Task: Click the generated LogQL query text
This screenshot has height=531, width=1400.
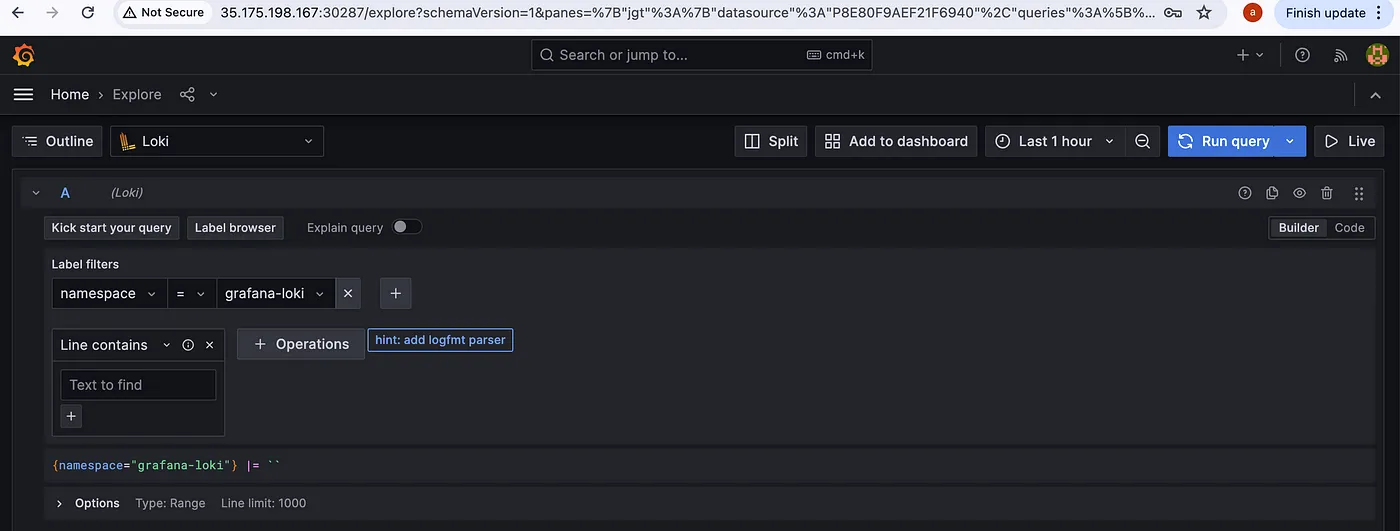Action: (x=167, y=466)
